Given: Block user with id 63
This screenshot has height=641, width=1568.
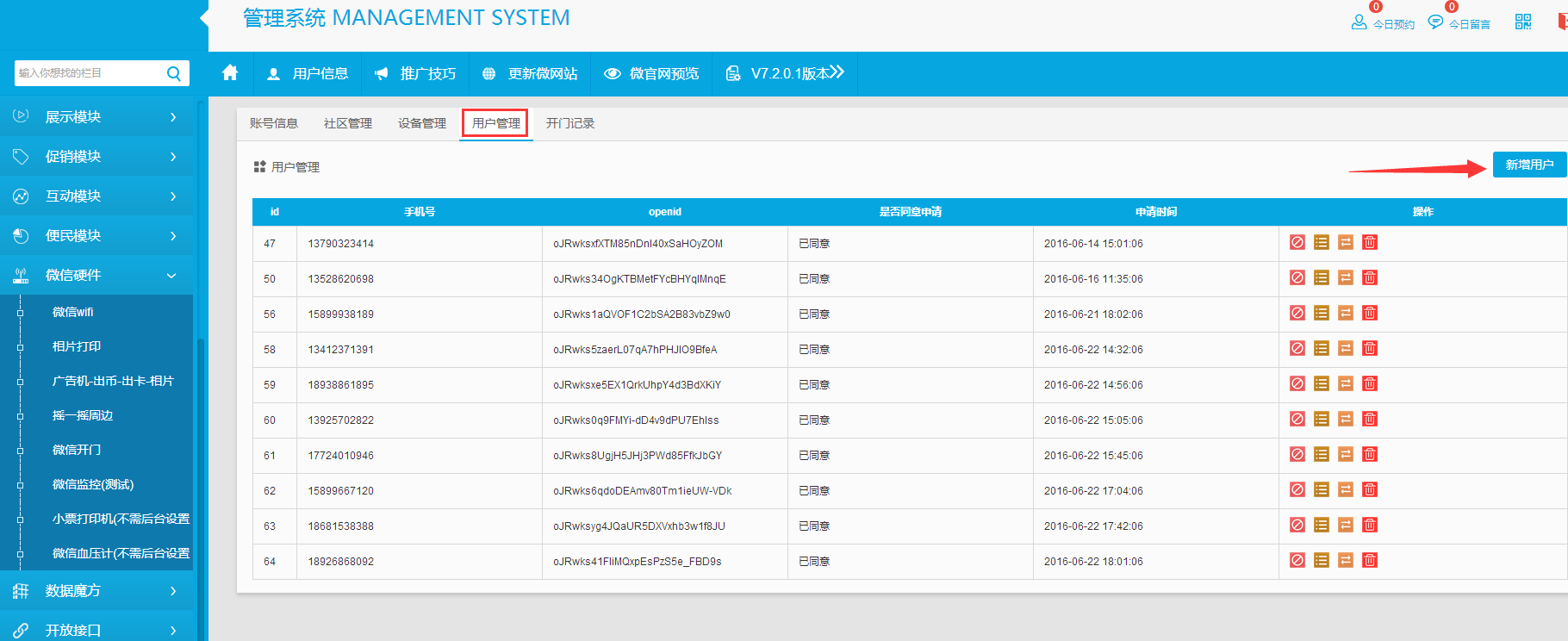Looking at the screenshot, I should (1297, 525).
